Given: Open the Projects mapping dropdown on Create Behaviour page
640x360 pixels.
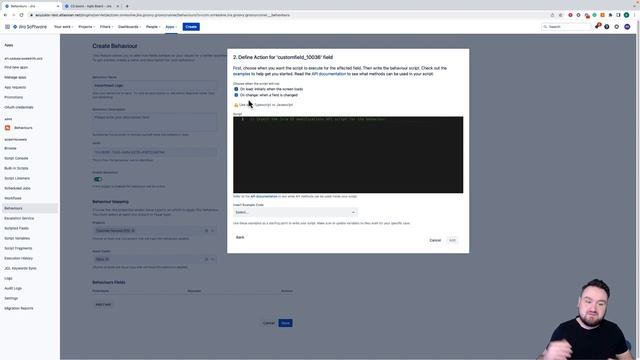Looking at the screenshot, I should click(154, 231).
